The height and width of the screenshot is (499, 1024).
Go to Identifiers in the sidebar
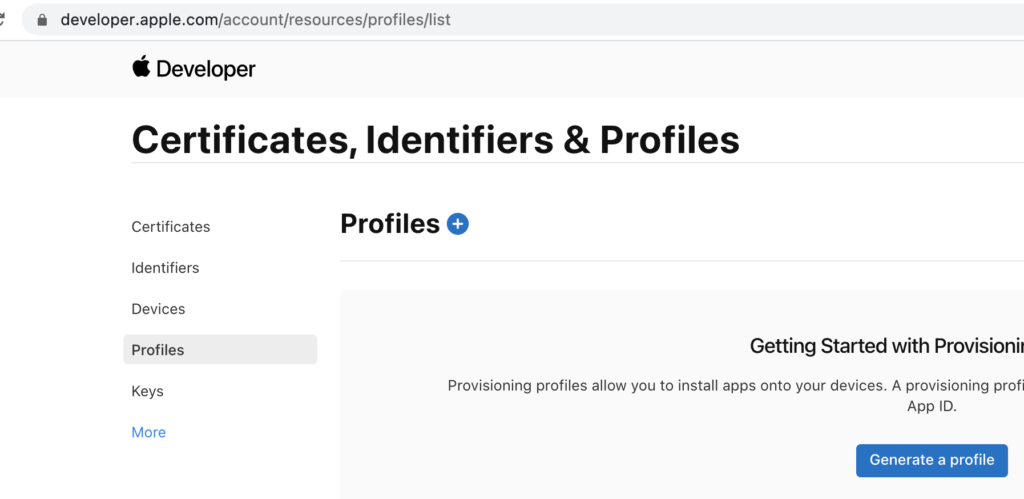(165, 268)
